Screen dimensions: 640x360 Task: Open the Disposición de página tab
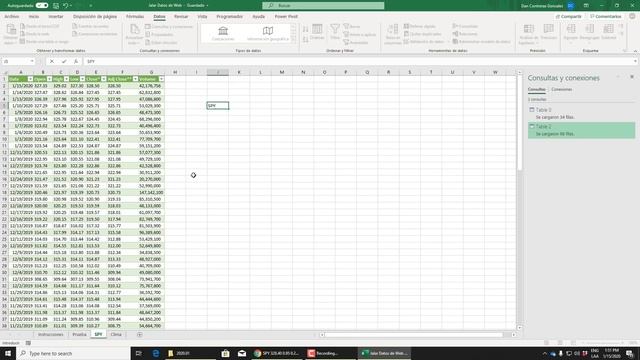click(x=95, y=16)
